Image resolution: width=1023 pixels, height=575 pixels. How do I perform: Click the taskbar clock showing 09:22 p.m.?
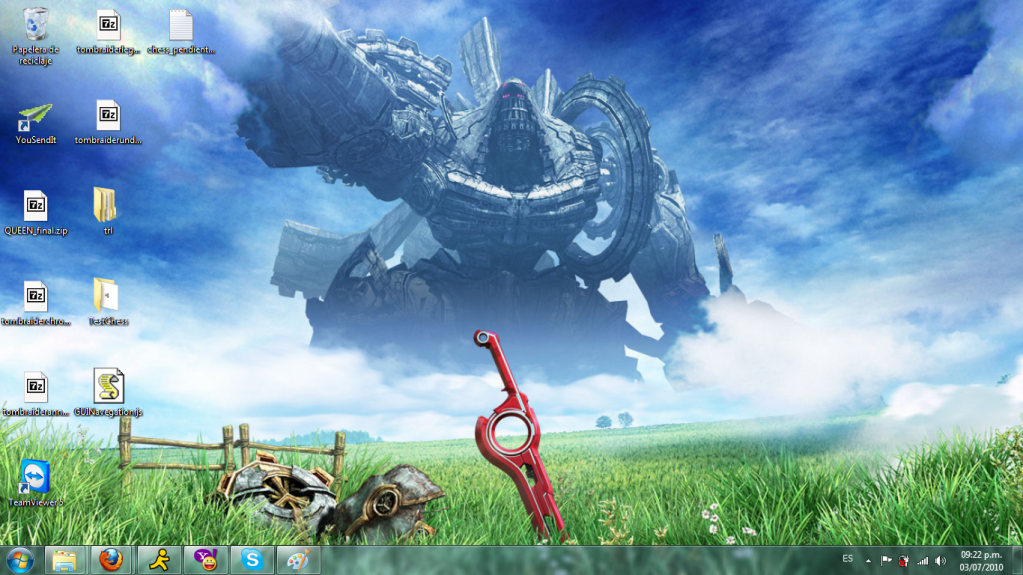(x=981, y=560)
